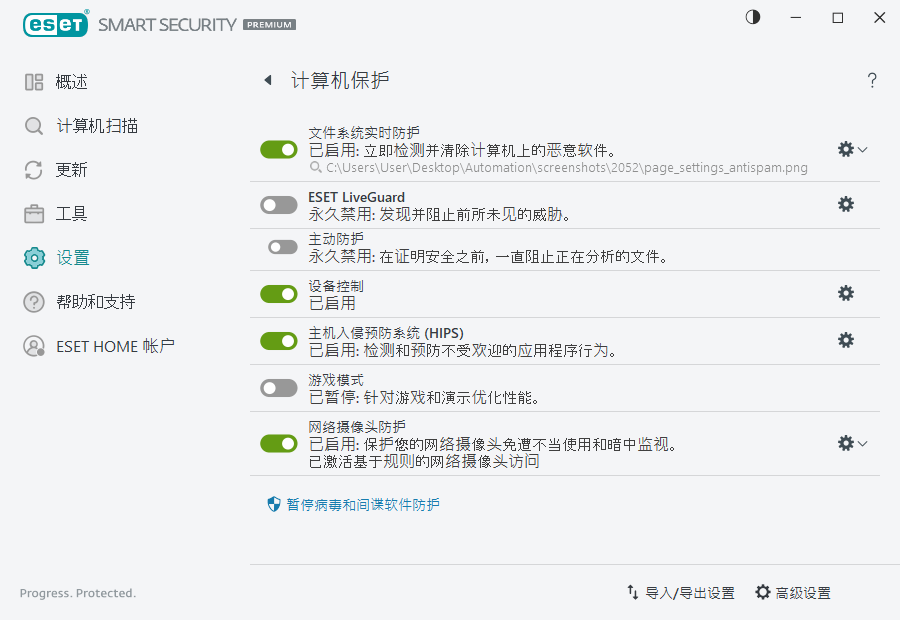Click the HIPS gear settings icon

click(845, 340)
